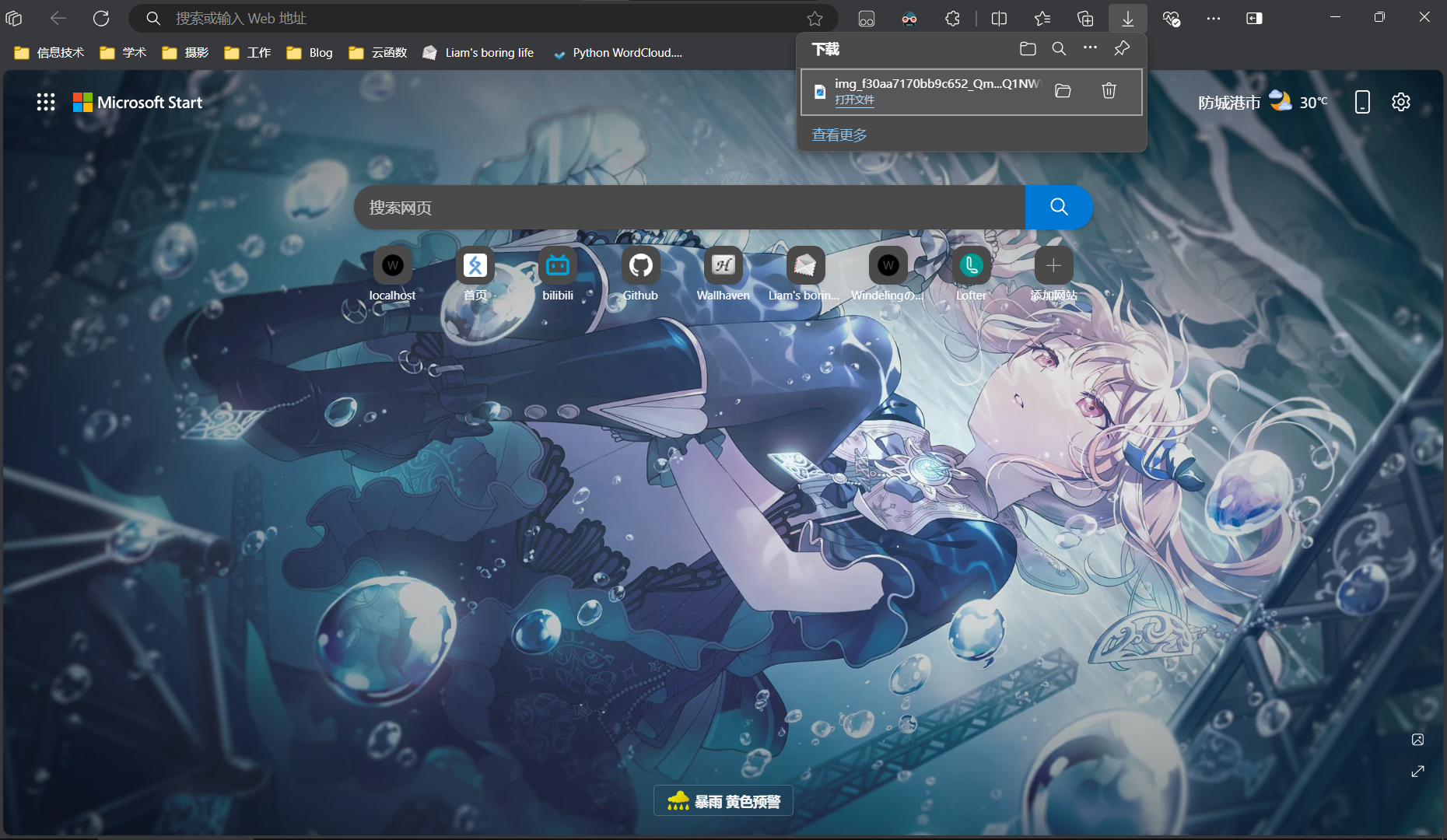This screenshot has width=1447, height=840.
Task: Open the Blog bookmarks folder
Action: (x=310, y=52)
